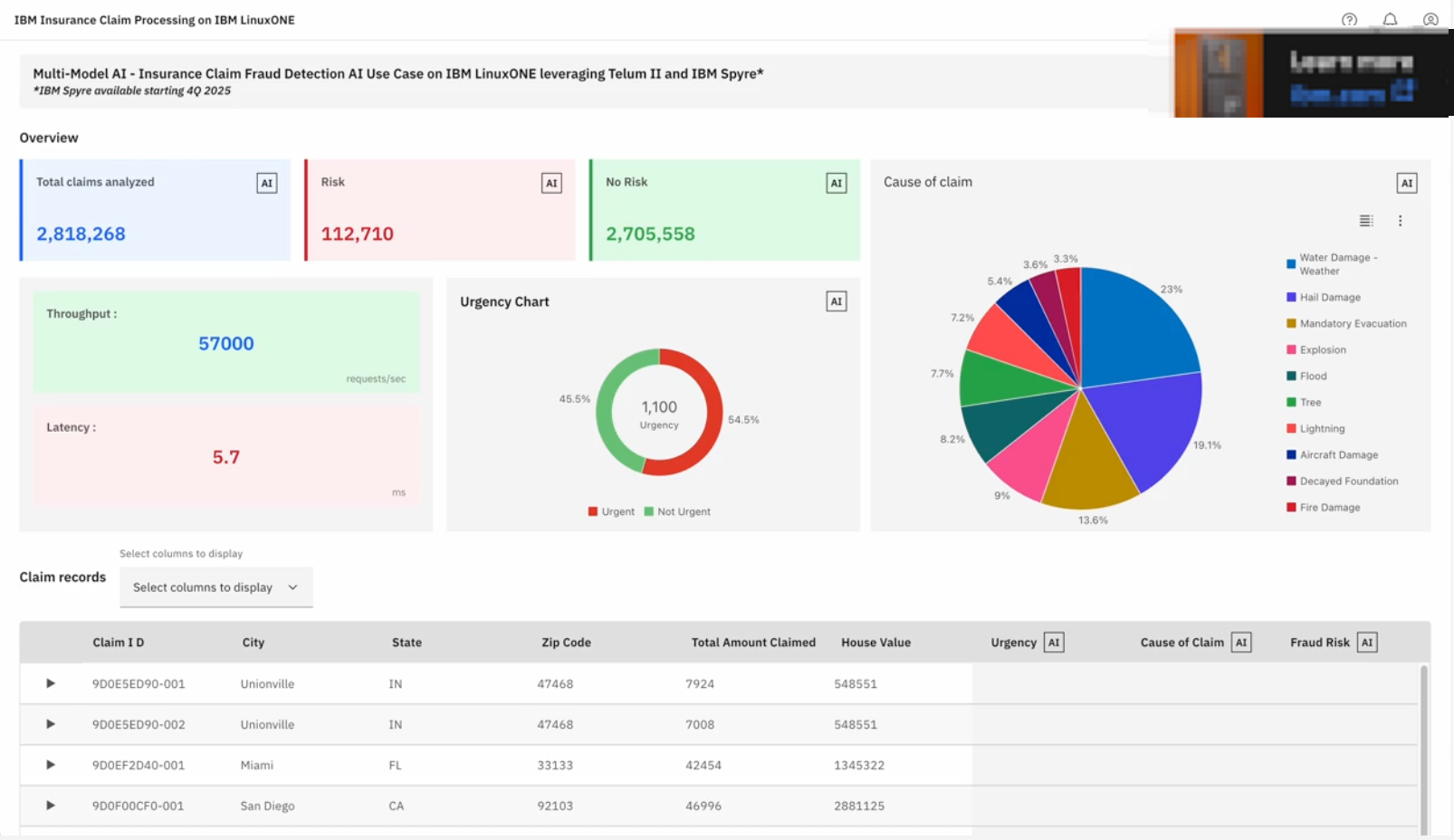The height and width of the screenshot is (840, 1454).
Task: Click AI badge beside Cause of Claim header
Action: [1241, 643]
